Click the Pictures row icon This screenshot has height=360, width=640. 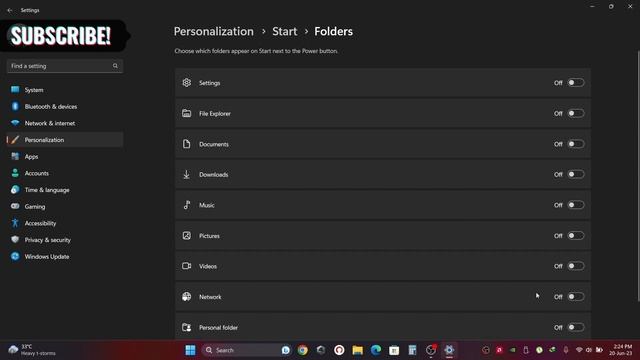tap(187, 236)
